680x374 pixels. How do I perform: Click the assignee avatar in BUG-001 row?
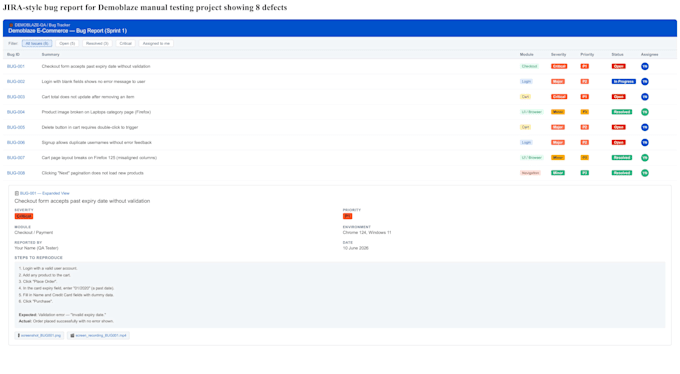tap(645, 66)
